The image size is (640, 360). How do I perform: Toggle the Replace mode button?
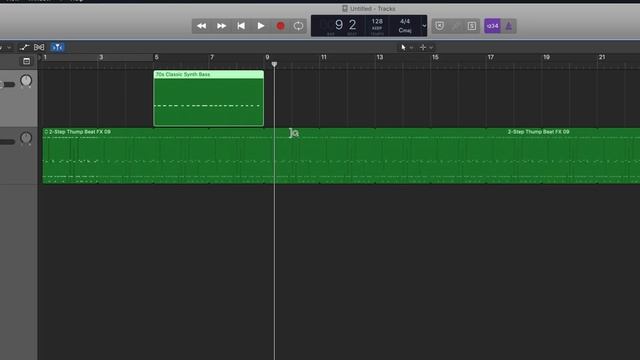tap(440, 26)
